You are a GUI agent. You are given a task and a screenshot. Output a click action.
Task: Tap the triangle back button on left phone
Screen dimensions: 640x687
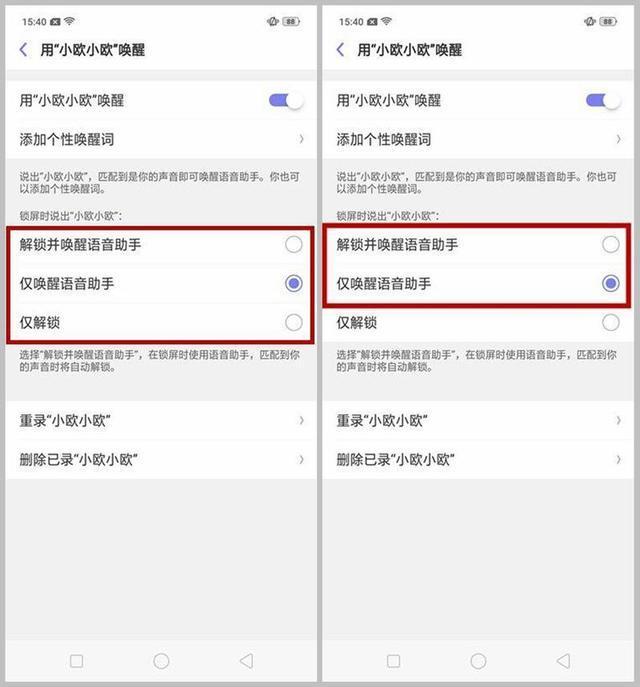(246, 661)
